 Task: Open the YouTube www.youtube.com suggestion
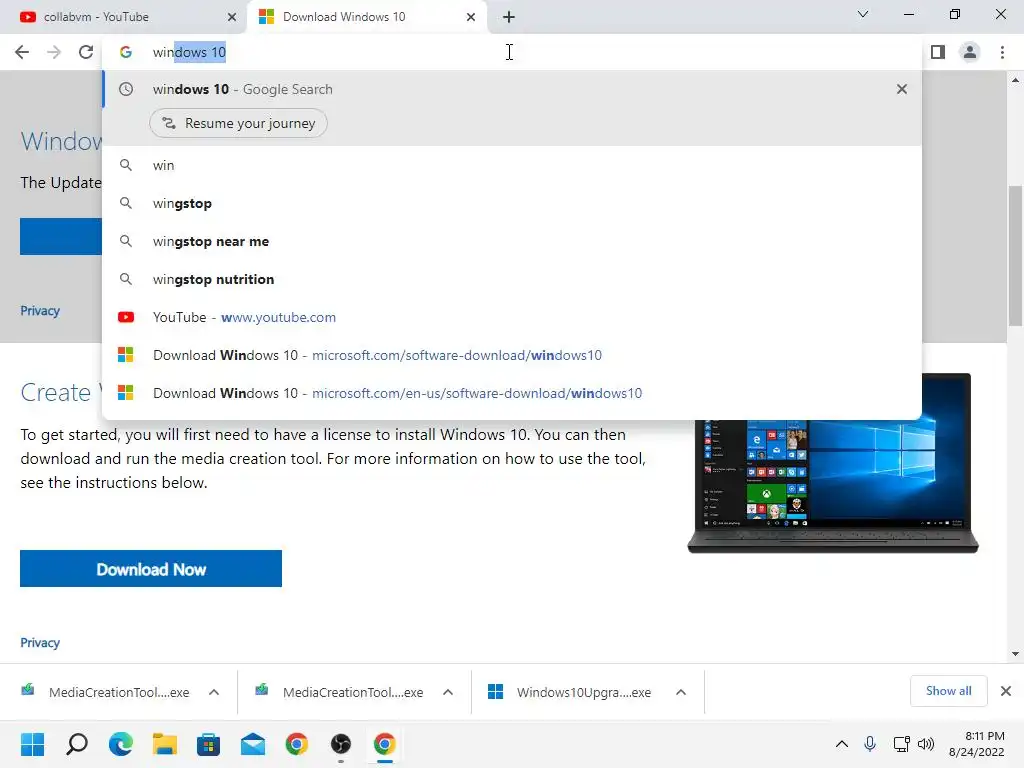pyautogui.click(x=512, y=317)
